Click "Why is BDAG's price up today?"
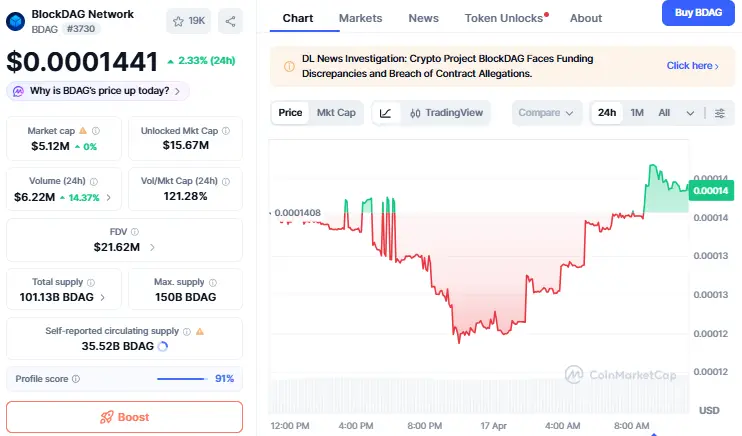 point(98,91)
